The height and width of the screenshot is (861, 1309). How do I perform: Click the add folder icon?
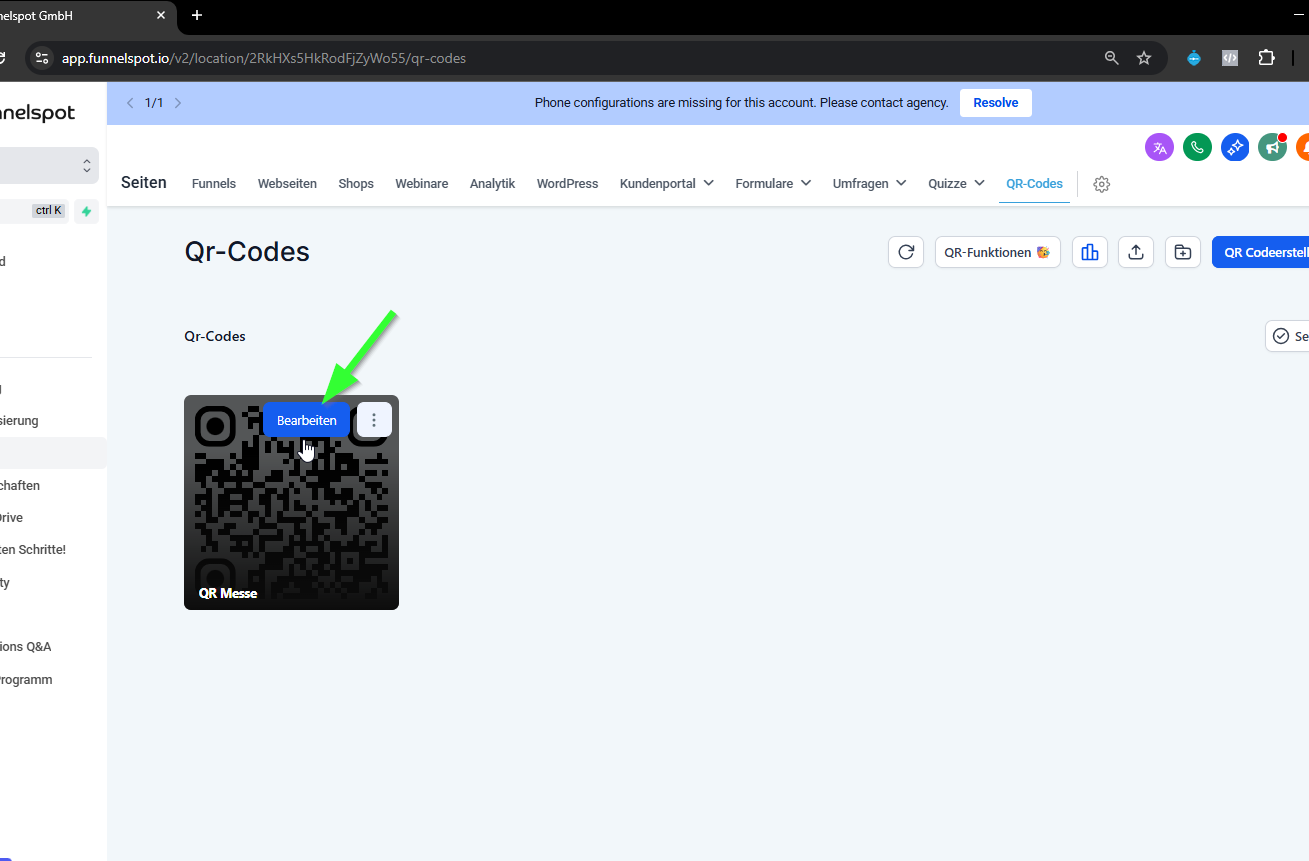1182,252
